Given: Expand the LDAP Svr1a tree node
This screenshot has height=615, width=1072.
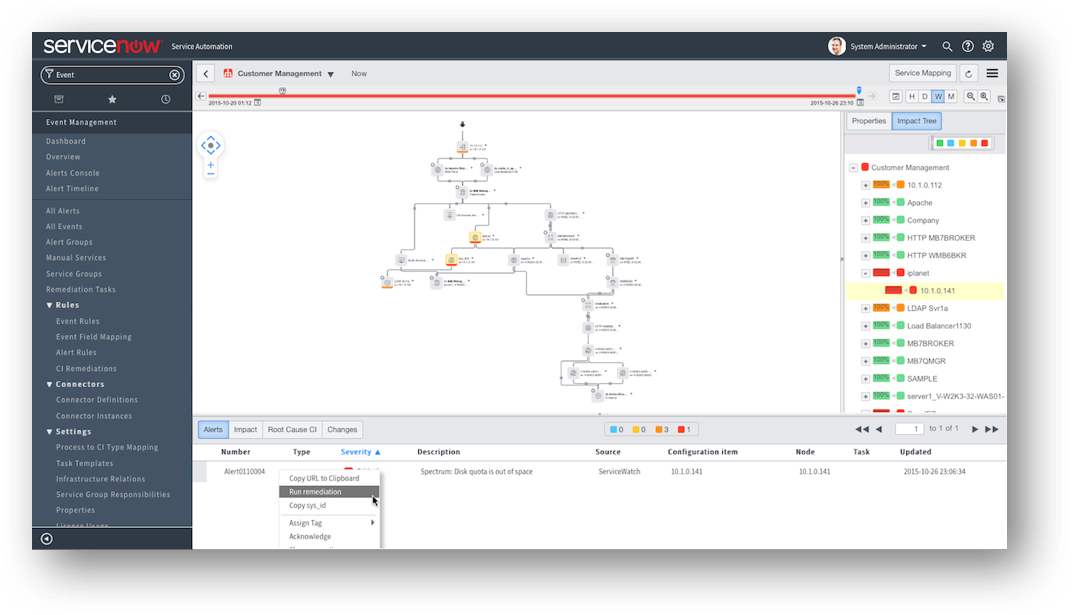Looking at the screenshot, I should click(866, 309).
